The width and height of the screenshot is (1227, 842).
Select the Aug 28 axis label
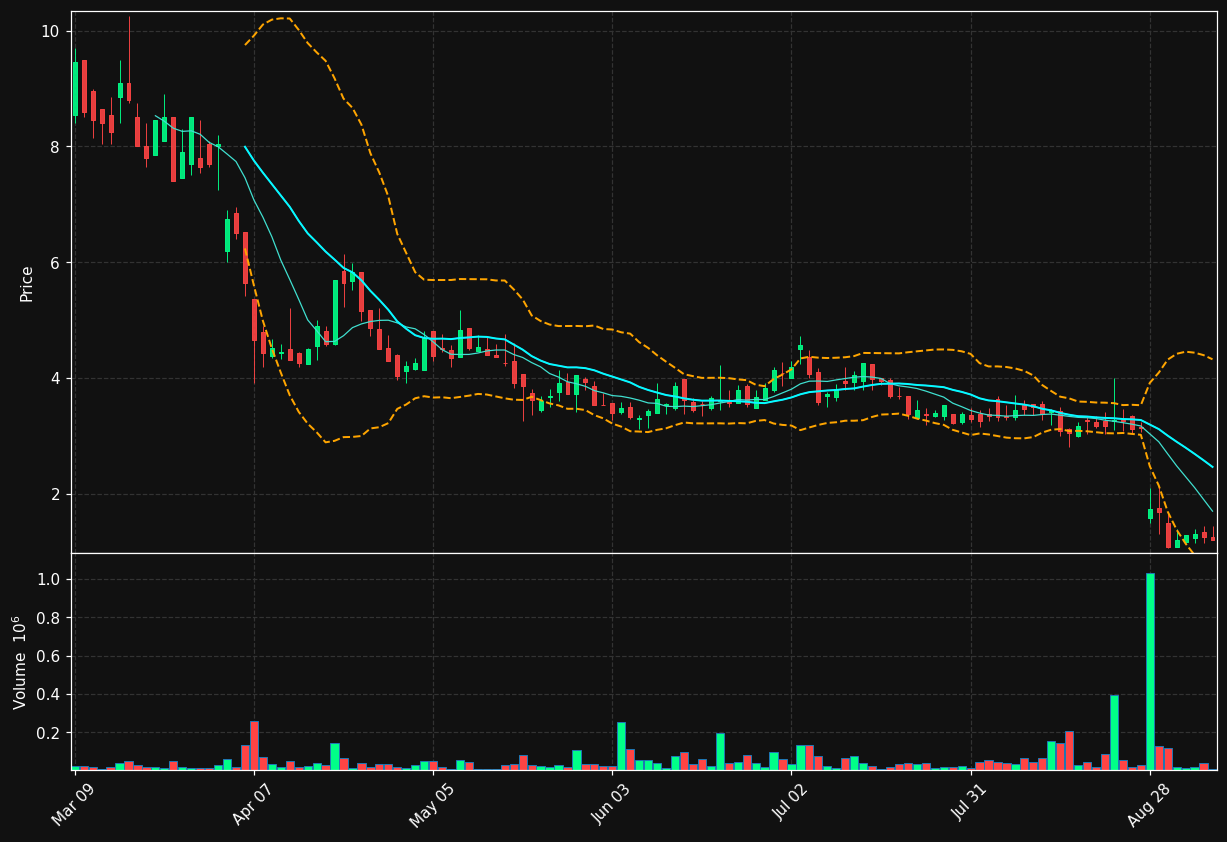coord(1147,803)
